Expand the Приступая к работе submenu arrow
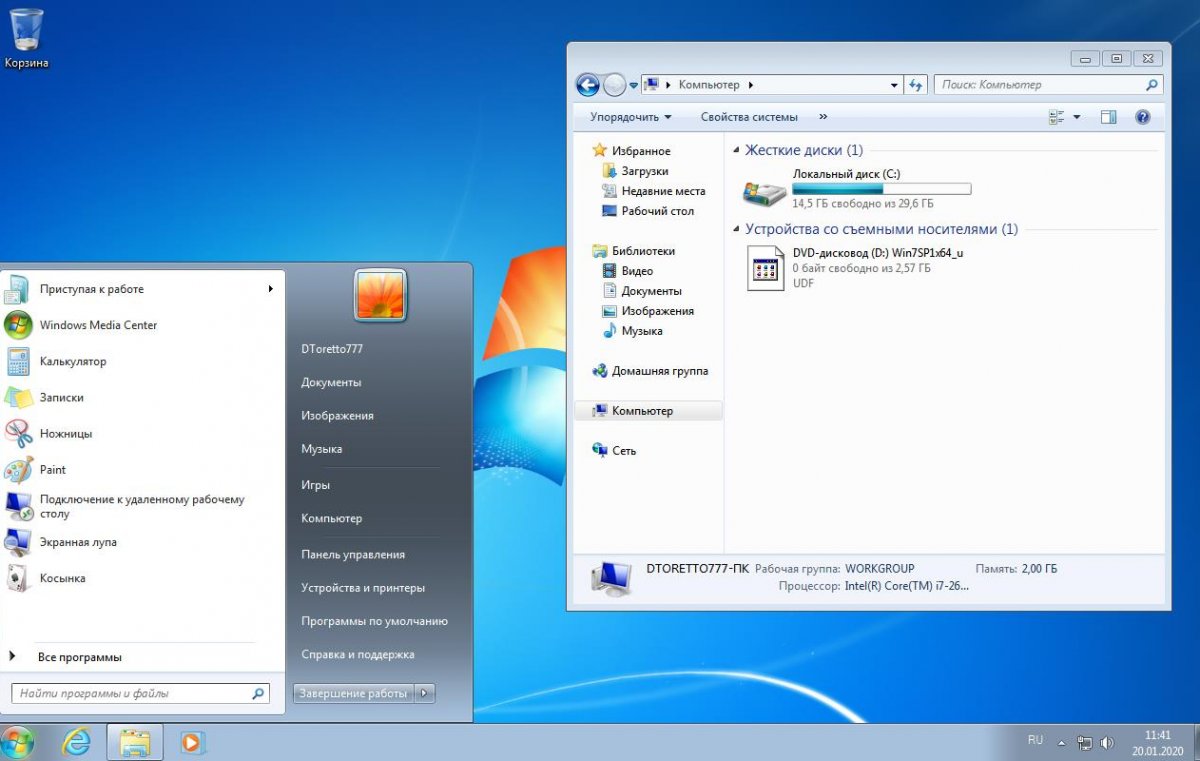 [x=270, y=289]
